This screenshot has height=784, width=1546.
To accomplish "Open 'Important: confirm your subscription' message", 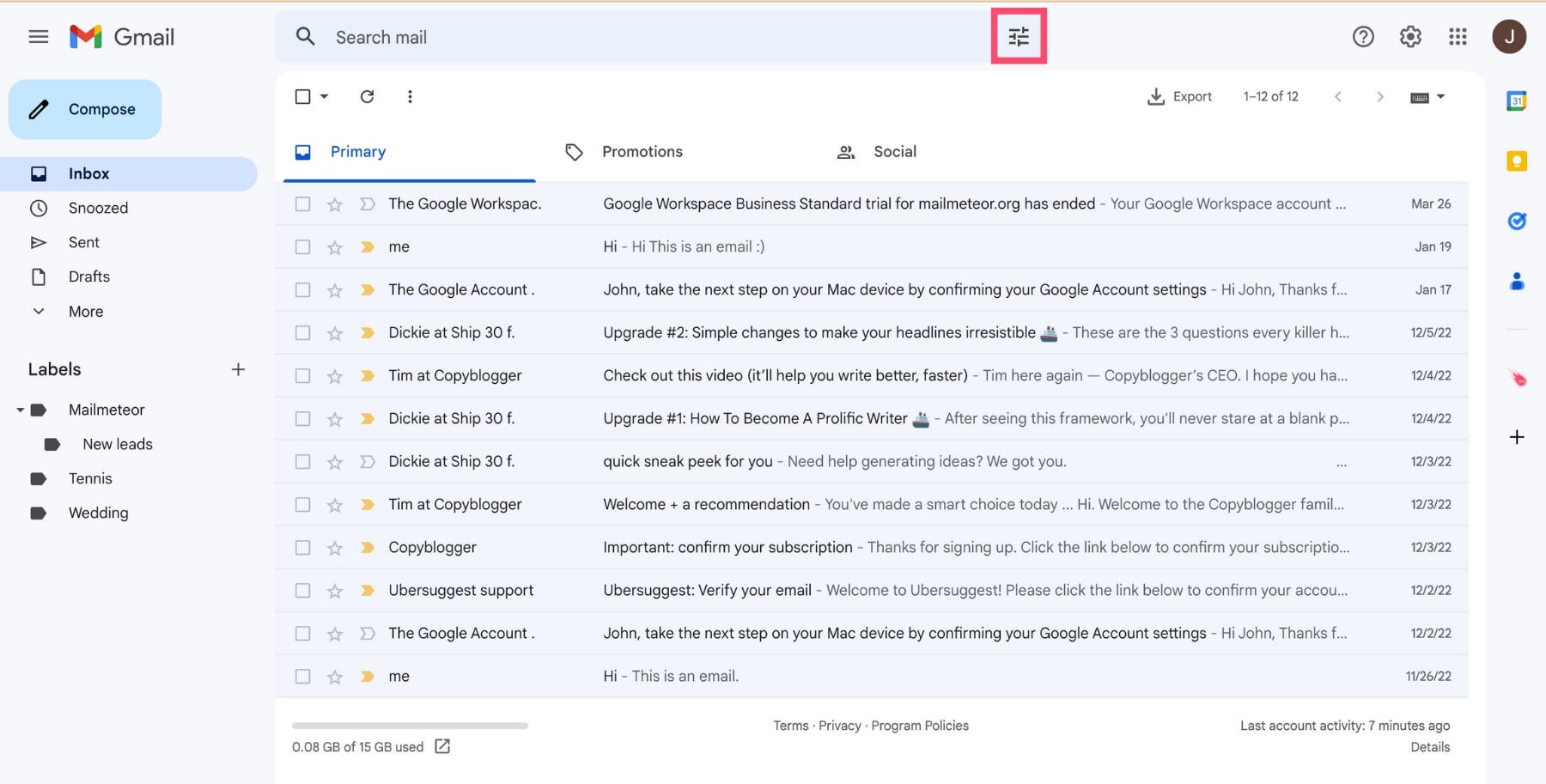I will pyautogui.click(x=872, y=547).
